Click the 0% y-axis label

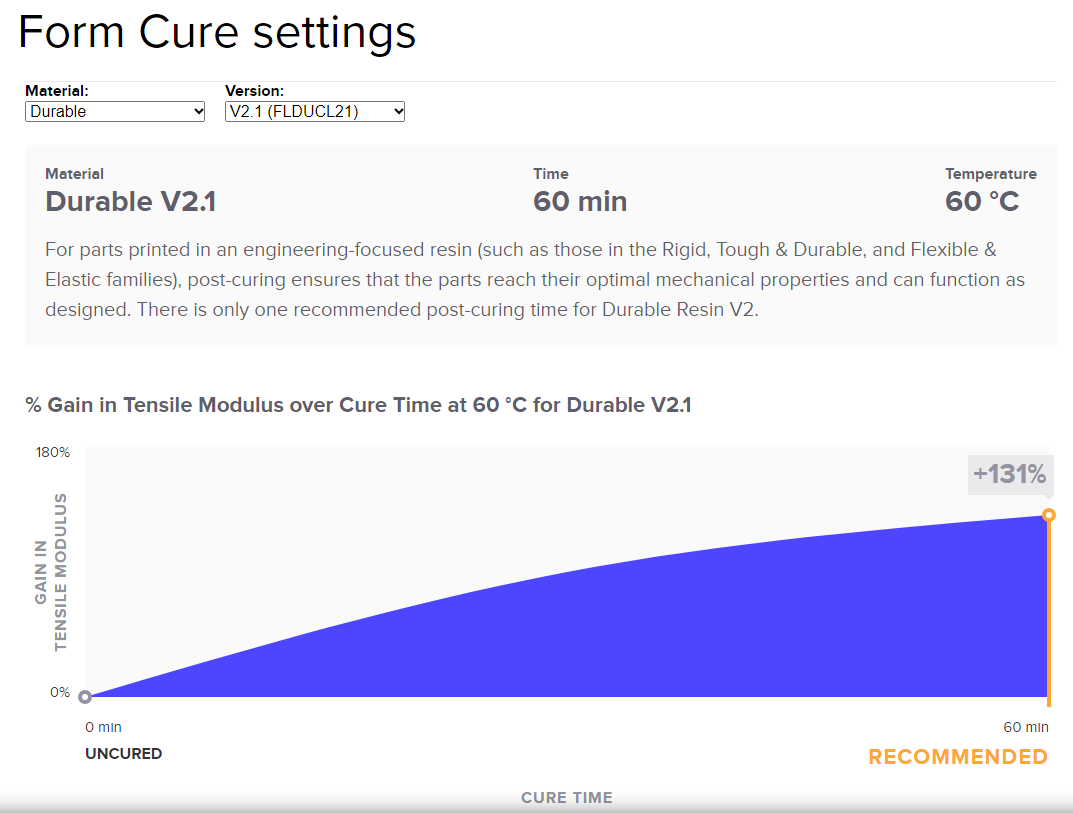[60, 692]
